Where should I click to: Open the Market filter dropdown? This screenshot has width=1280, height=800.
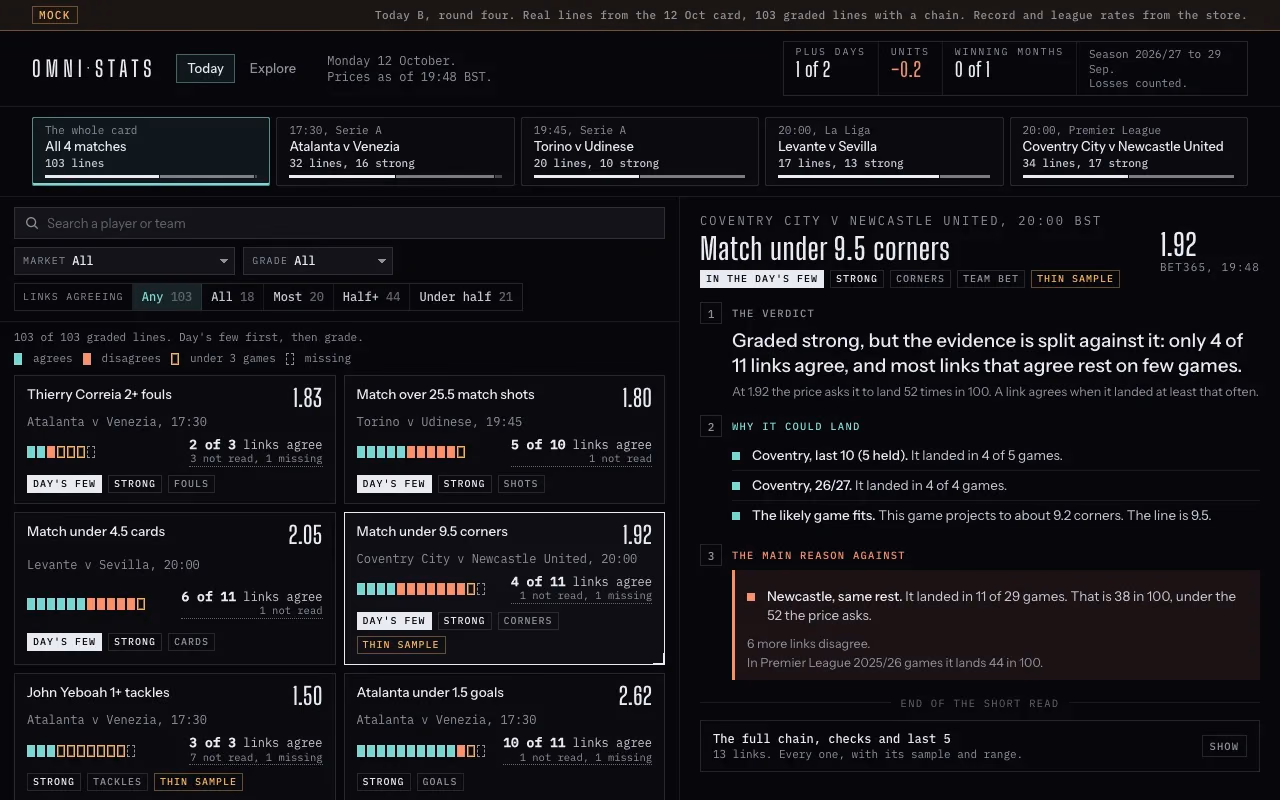(124, 261)
